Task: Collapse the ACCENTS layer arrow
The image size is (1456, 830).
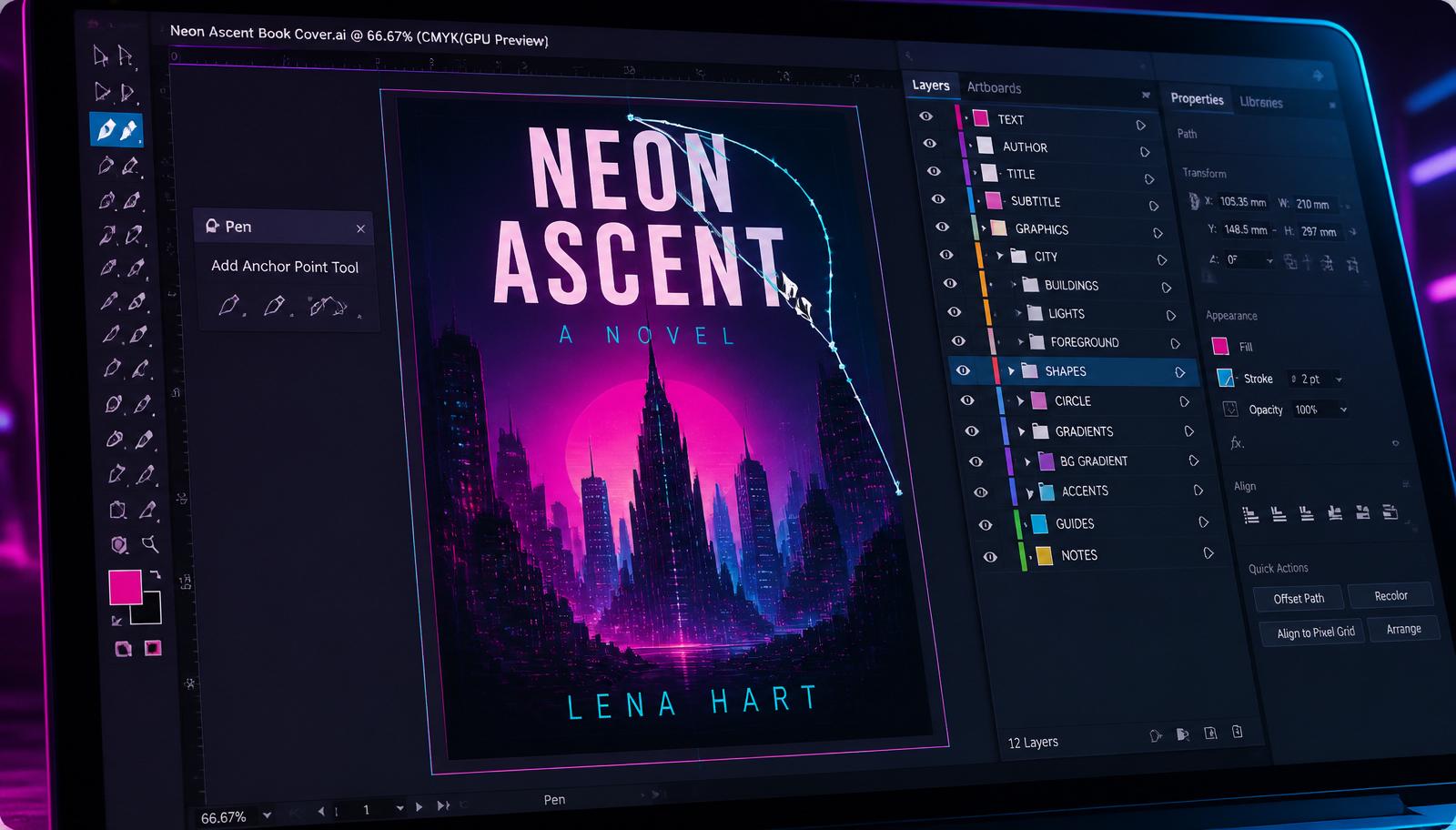Action: 1030,493
